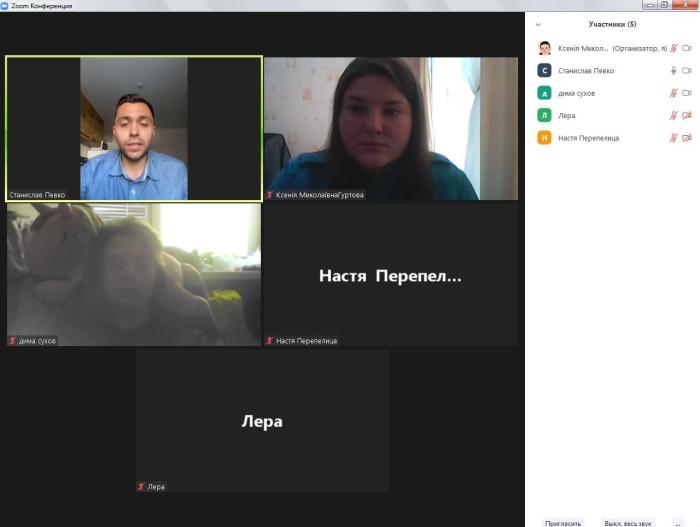700x527 pixels.
Task: Click the Станислав Певко name label on tile
Action: (37, 195)
